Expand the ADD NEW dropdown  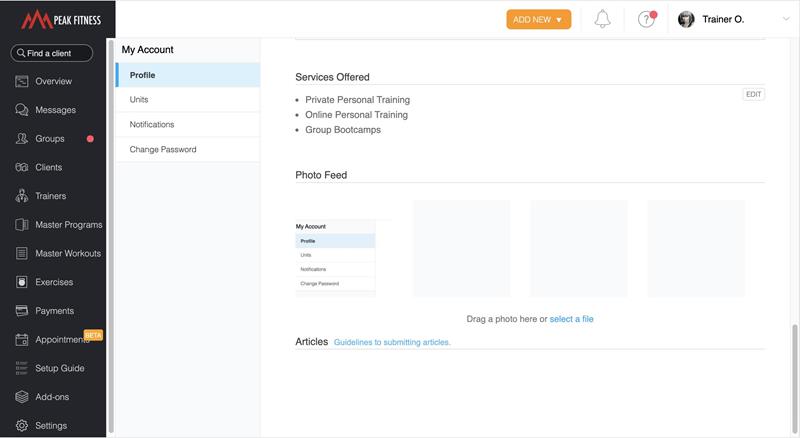point(538,19)
